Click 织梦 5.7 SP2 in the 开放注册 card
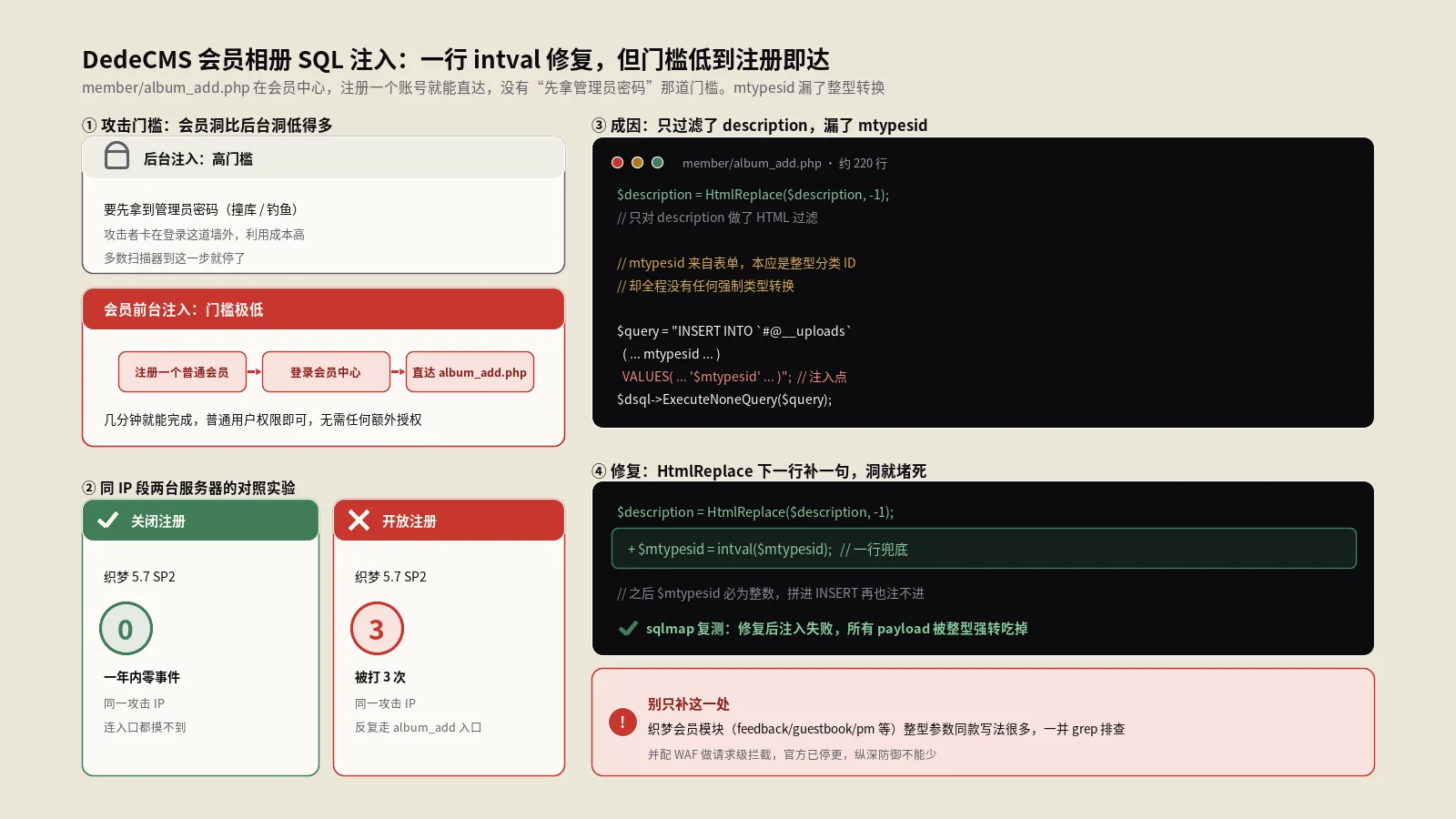 [390, 577]
